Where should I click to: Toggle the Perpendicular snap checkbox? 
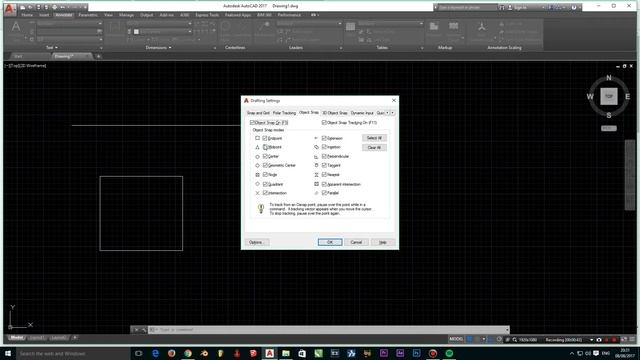324,156
